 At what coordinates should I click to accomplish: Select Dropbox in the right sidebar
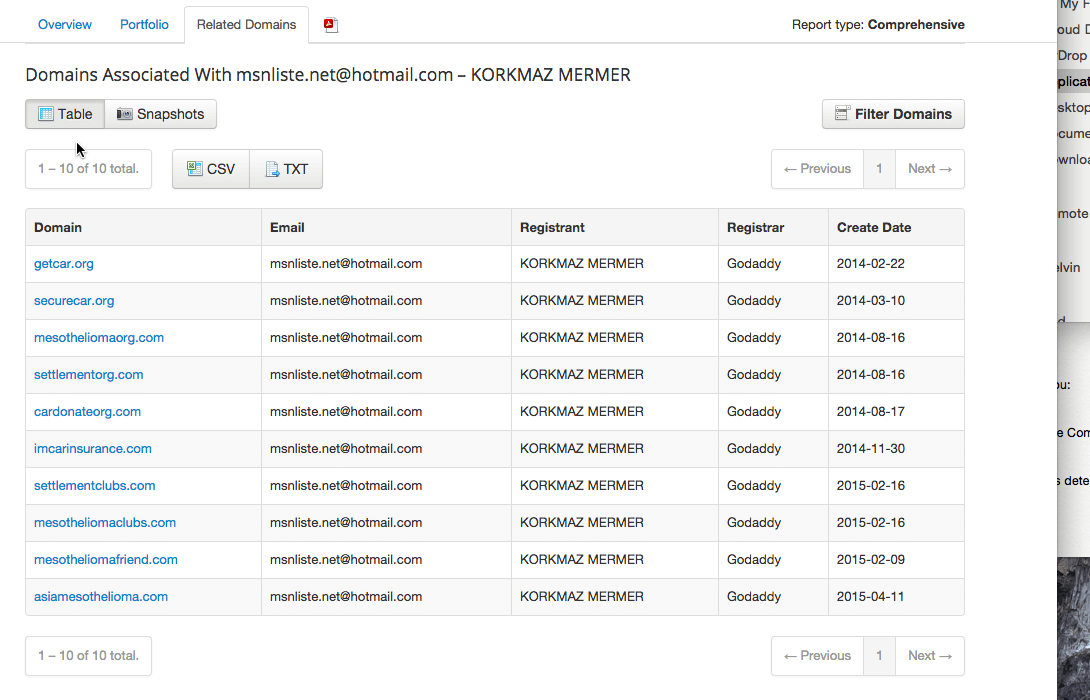pos(1072,55)
